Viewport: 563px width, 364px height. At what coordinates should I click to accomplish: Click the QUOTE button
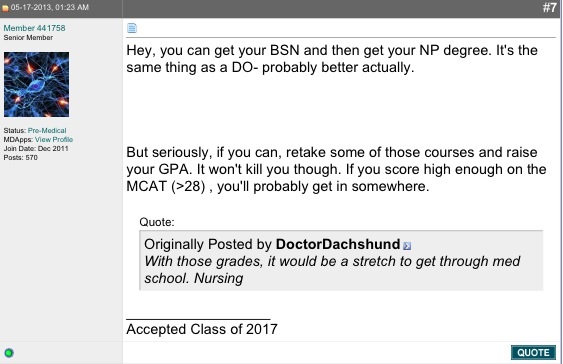click(x=533, y=353)
